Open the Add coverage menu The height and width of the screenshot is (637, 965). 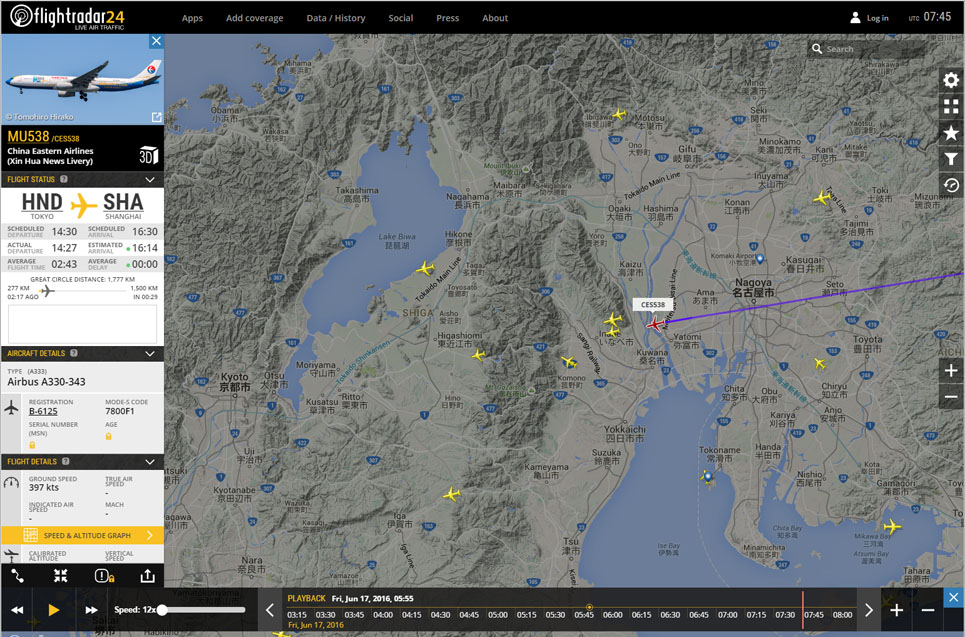[254, 18]
